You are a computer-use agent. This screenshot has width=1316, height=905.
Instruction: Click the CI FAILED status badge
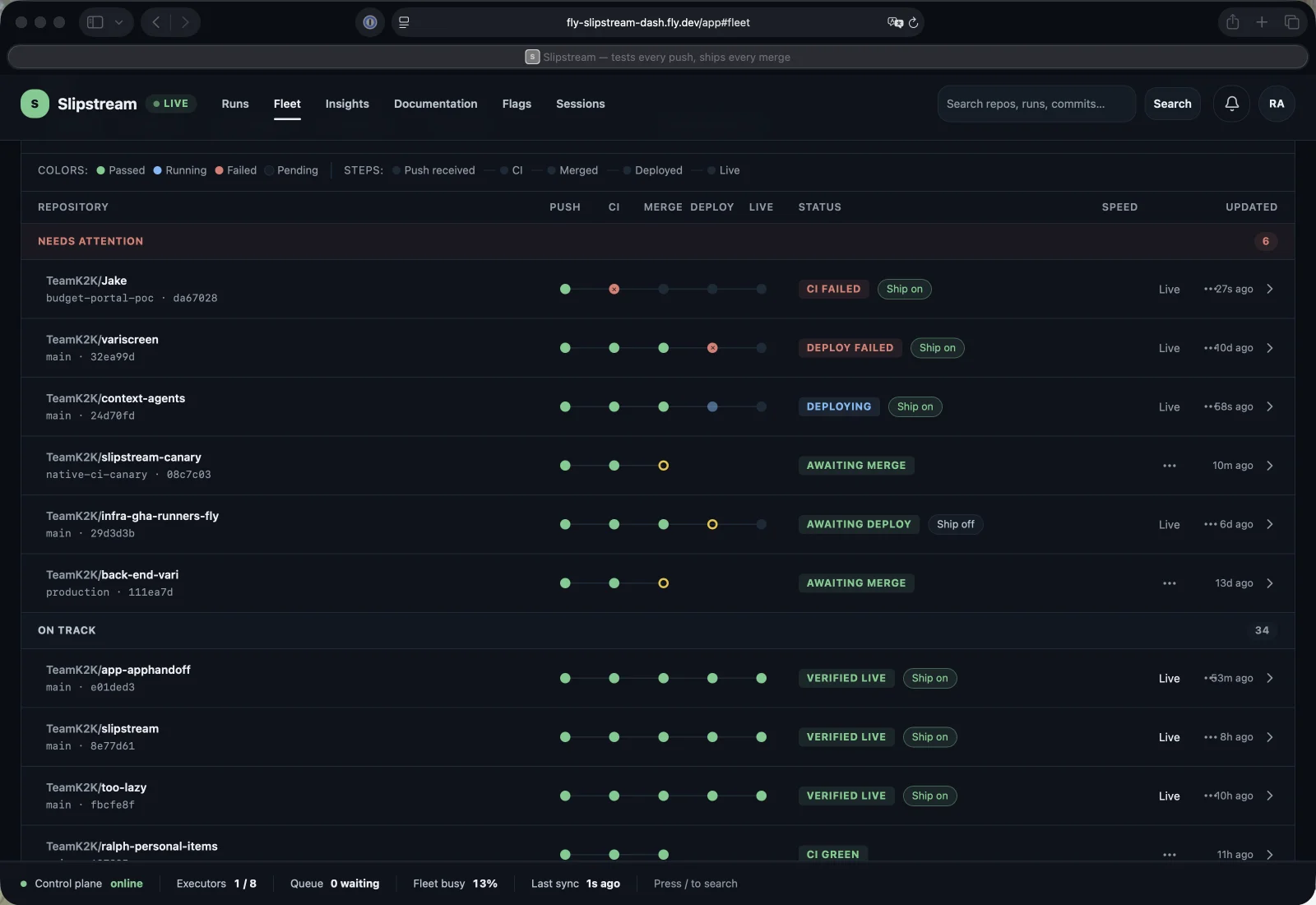pyautogui.click(x=833, y=289)
